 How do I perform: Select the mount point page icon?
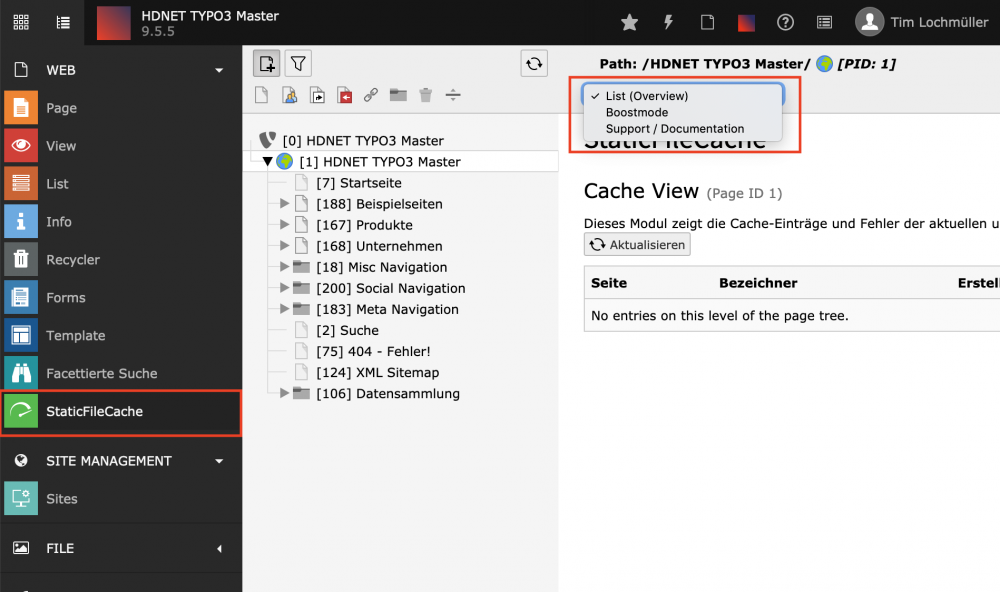(344, 95)
